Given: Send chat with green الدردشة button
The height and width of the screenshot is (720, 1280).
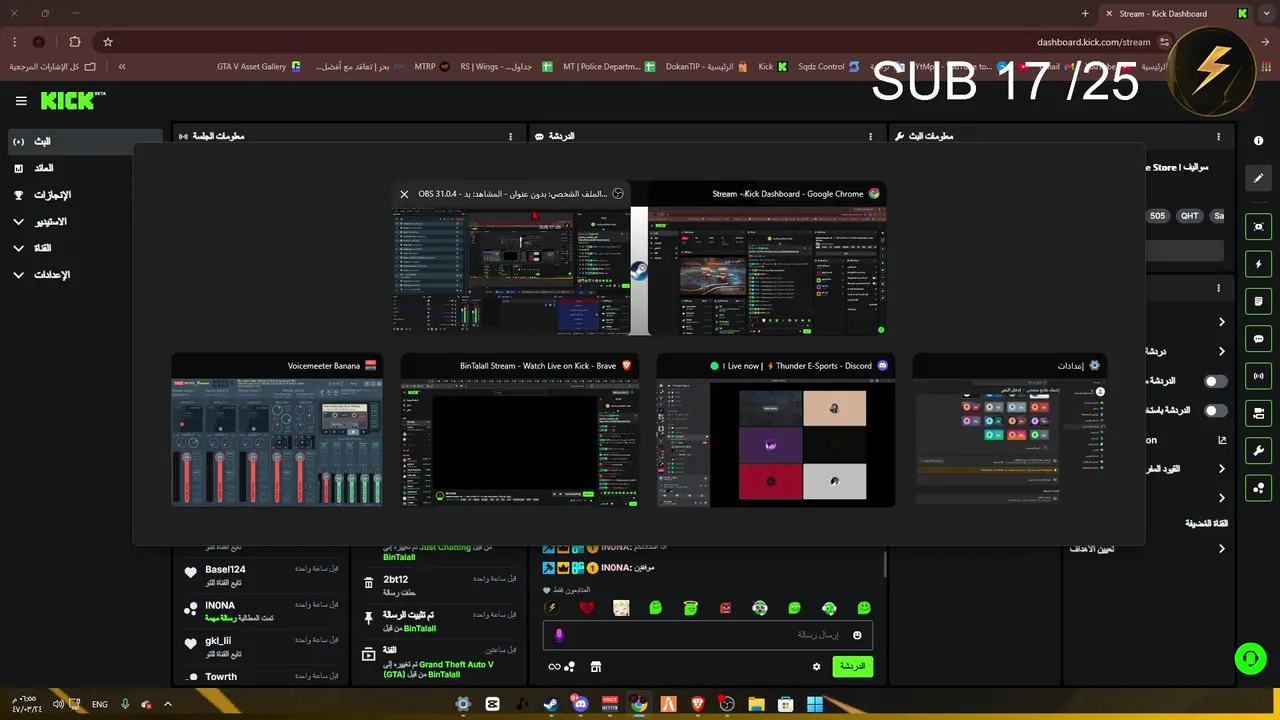Looking at the screenshot, I should coord(852,666).
